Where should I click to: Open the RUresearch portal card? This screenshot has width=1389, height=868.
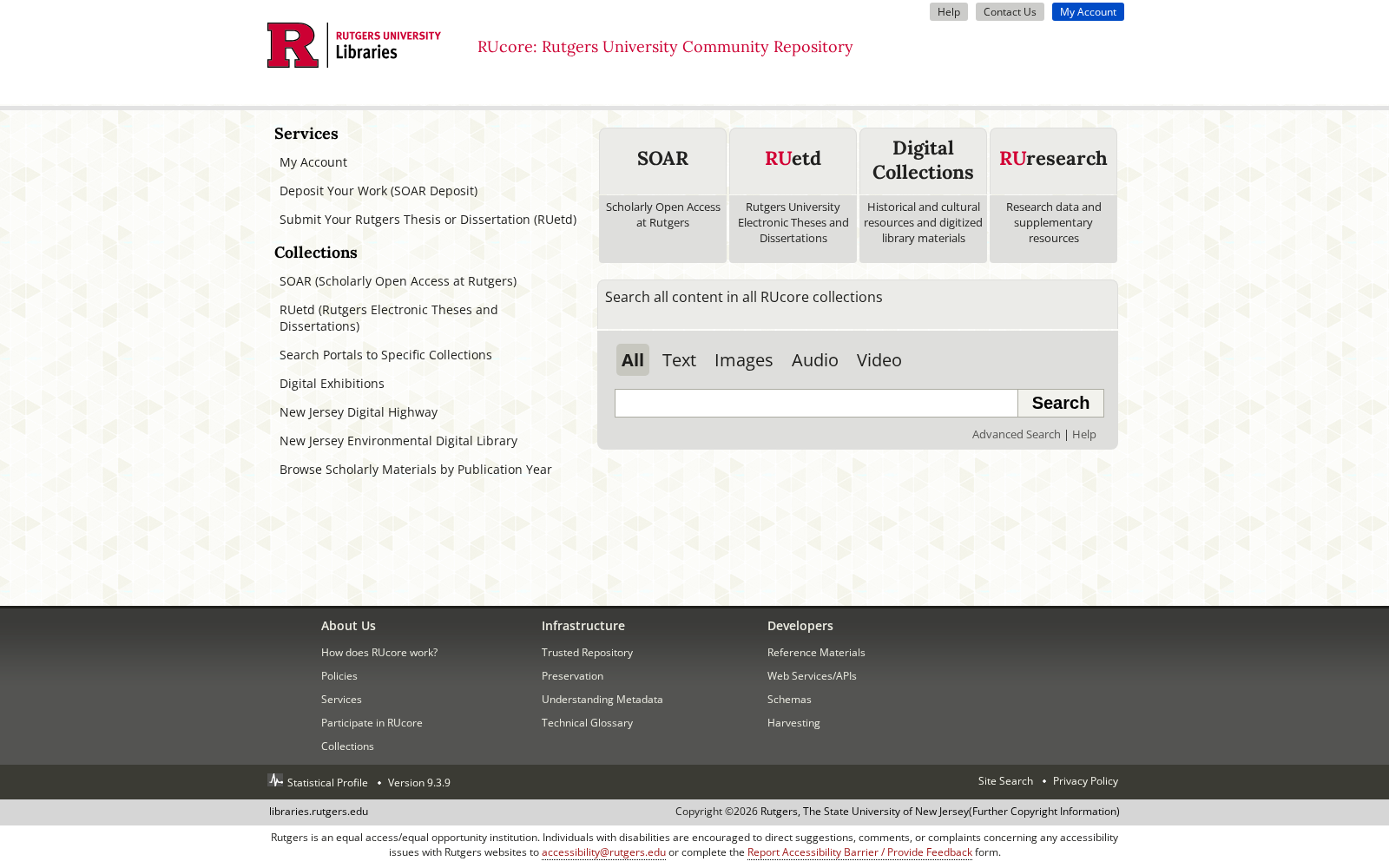[x=1053, y=195]
